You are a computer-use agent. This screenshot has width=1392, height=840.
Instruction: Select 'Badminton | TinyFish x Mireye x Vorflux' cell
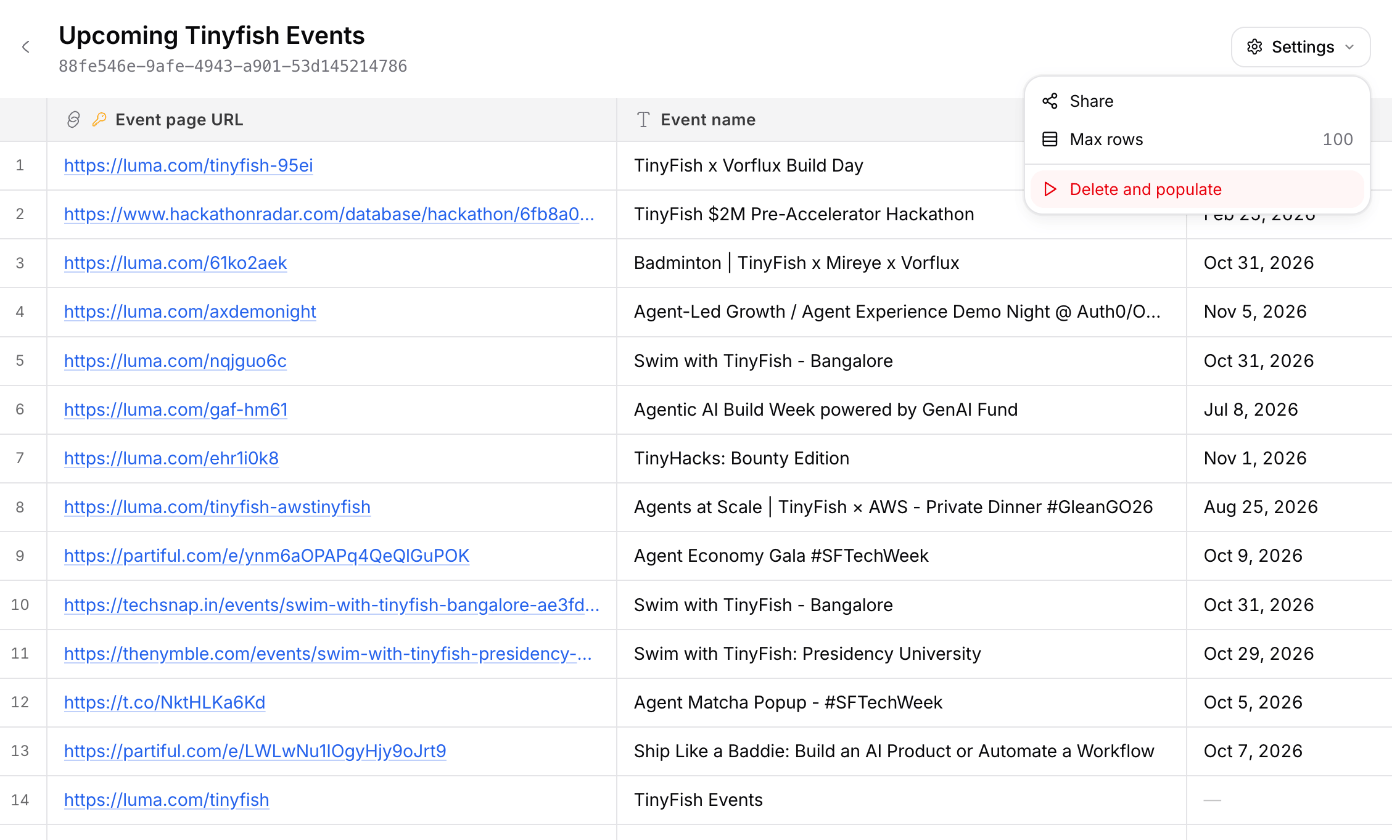click(901, 263)
